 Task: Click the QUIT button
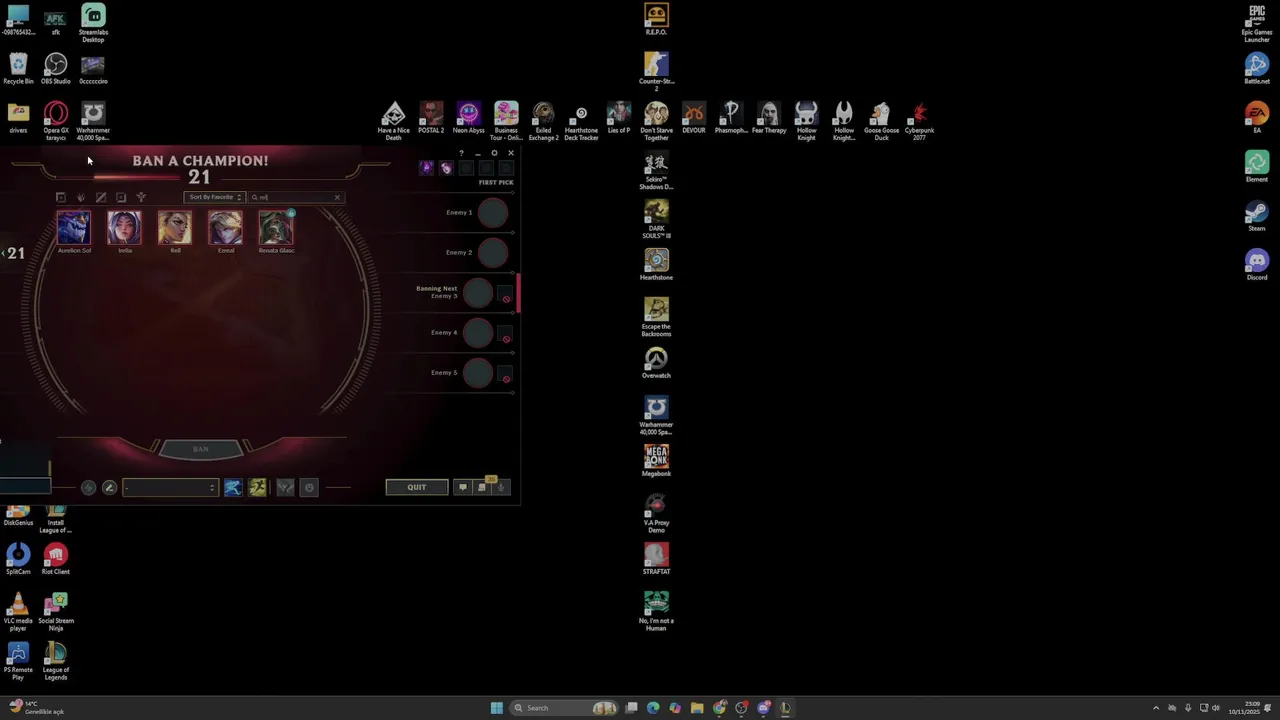[417, 487]
